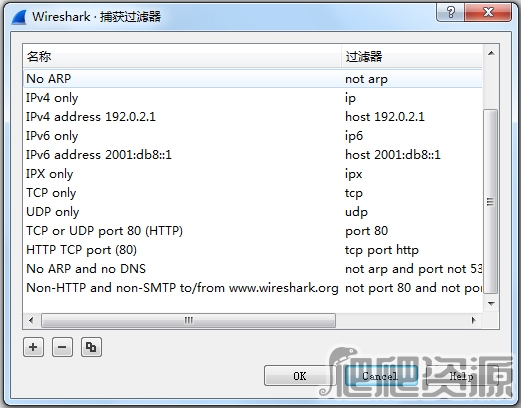Select "IPv4 address 192.0.2.1" filter name
The height and width of the screenshot is (408, 521).
tap(91, 117)
